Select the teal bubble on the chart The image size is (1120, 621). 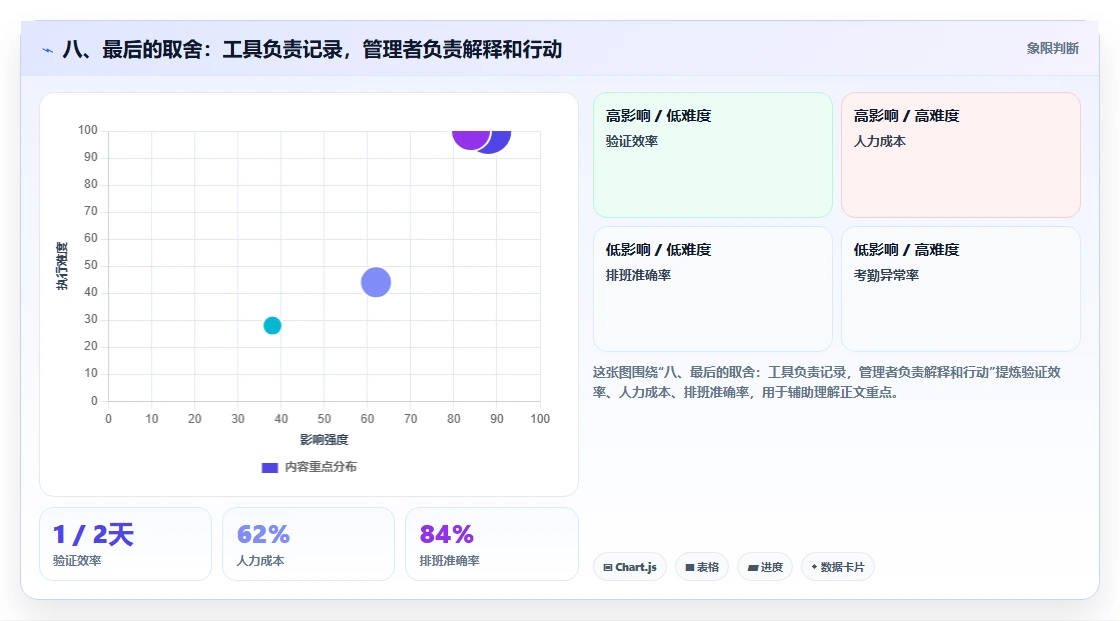pyautogui.click(x=272, y=325)
